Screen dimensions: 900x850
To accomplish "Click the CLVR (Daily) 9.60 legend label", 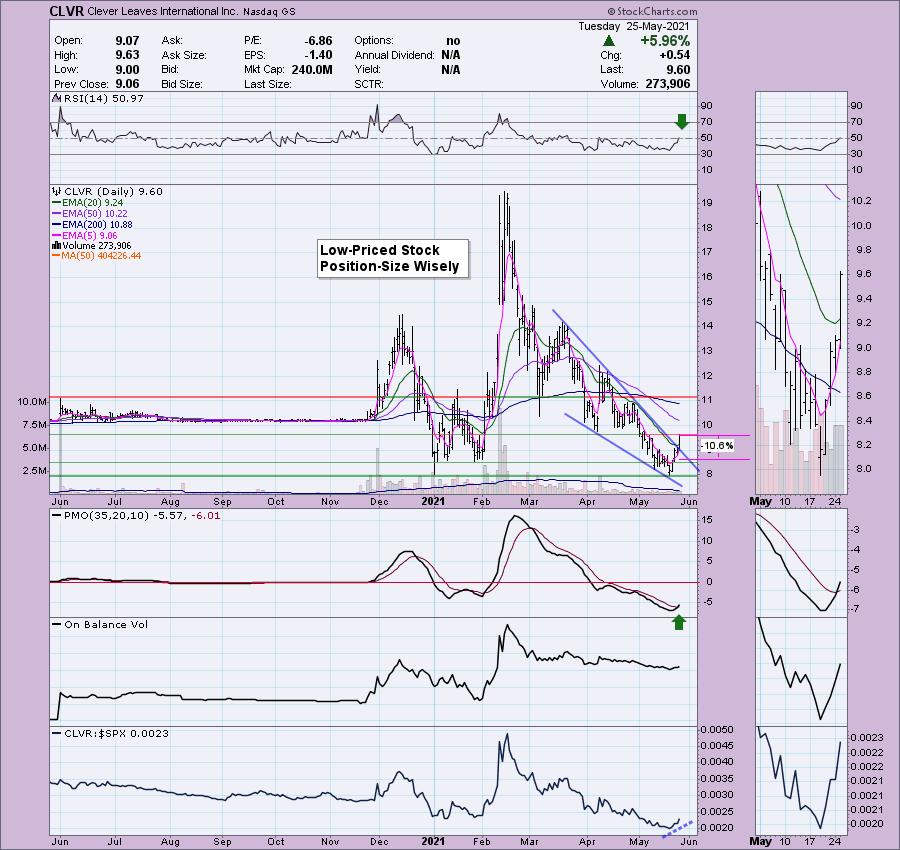I will (x=114, y=192).
